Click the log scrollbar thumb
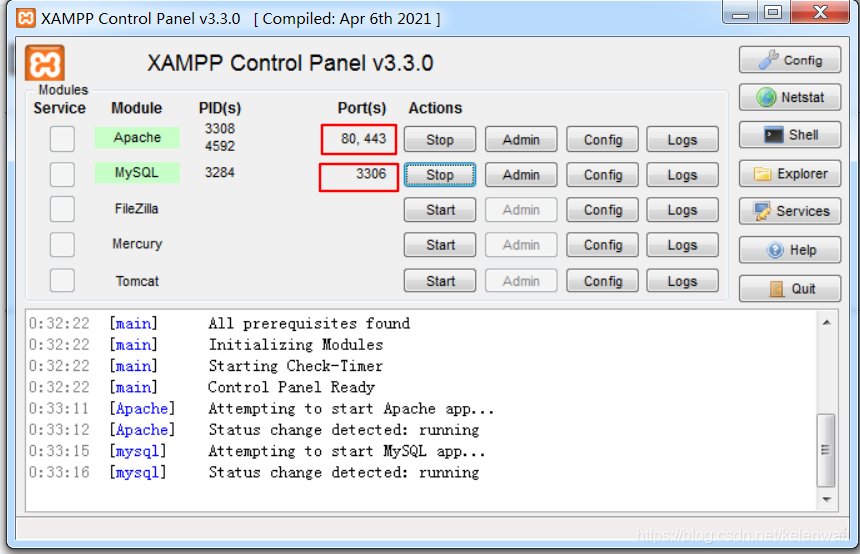Viewport: 860px width, 554px height. click(826, 450)
